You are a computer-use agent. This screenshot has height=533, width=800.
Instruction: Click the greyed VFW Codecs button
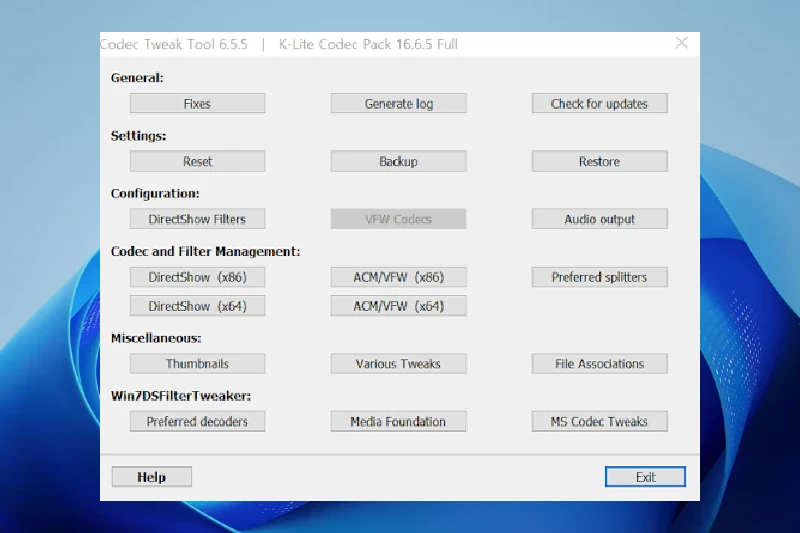click(398, 219)
